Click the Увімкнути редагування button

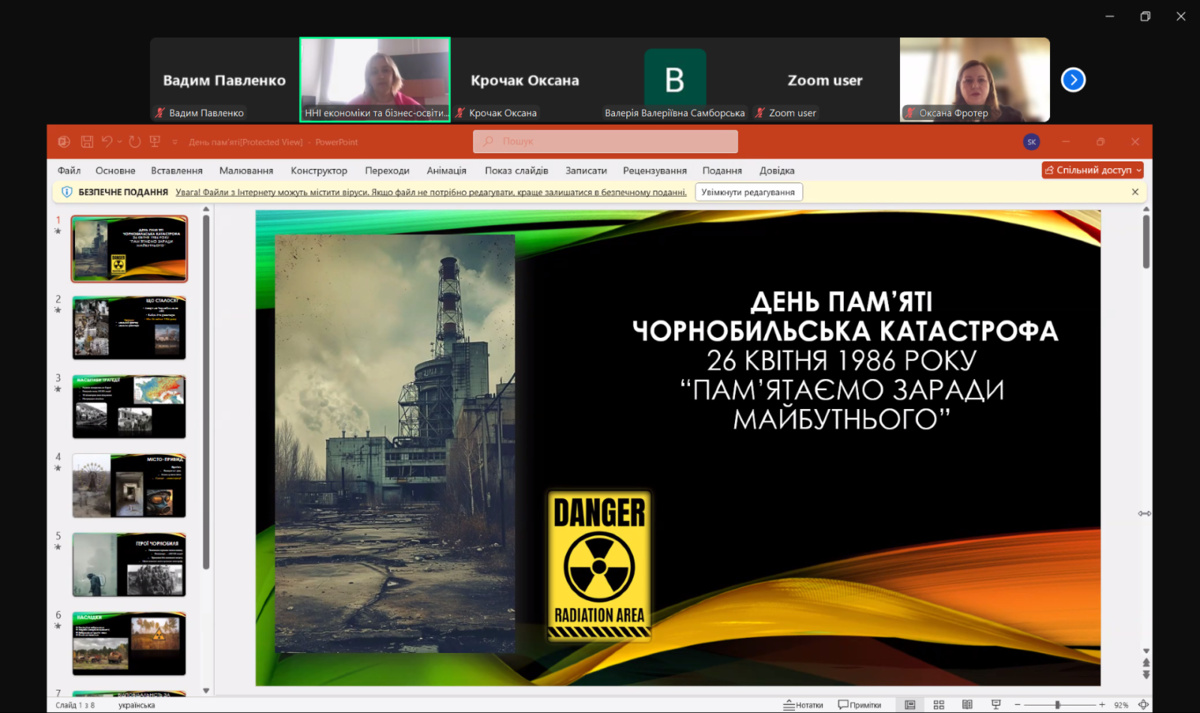click(x=749, y=192)
